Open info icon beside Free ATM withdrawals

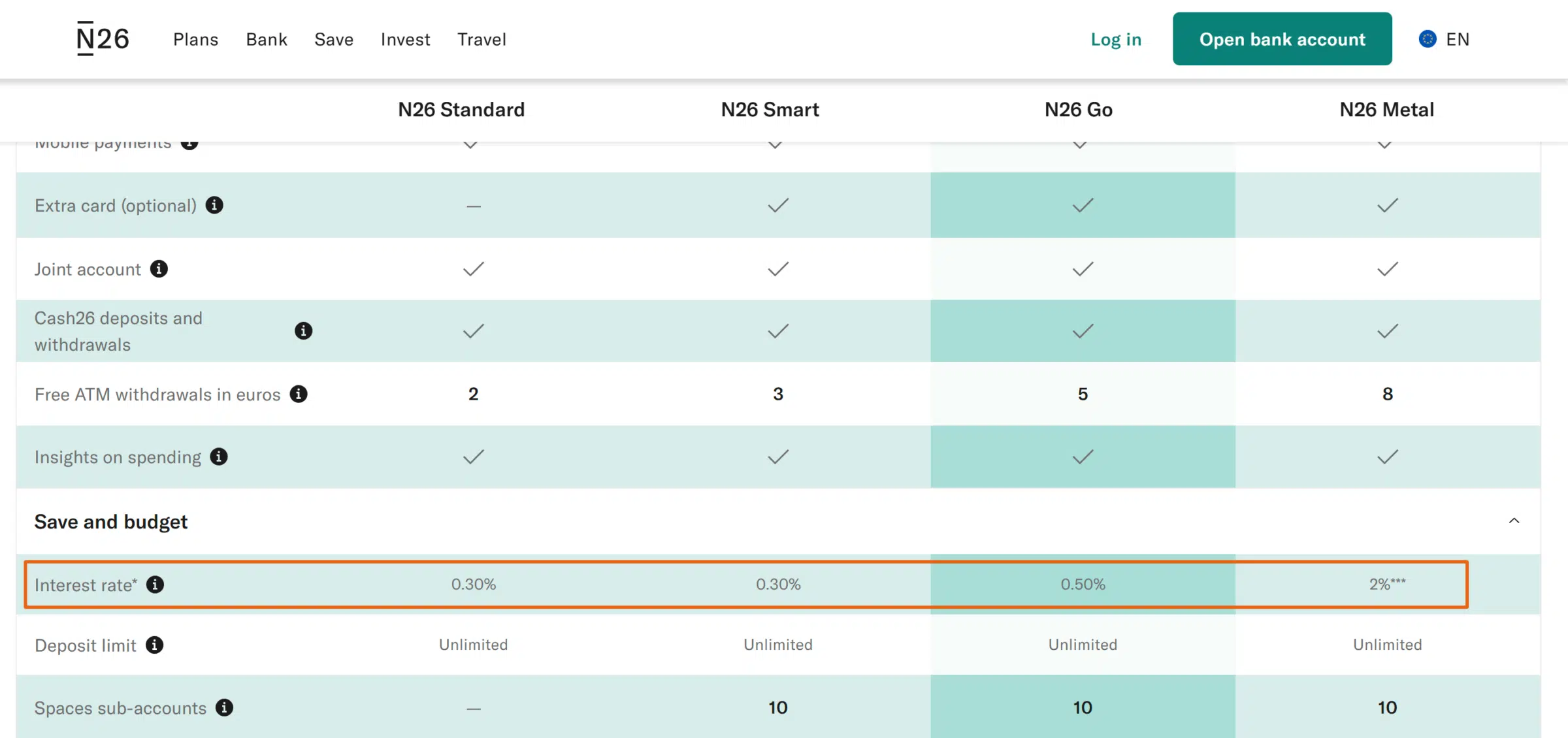click(x=299, y=394)
